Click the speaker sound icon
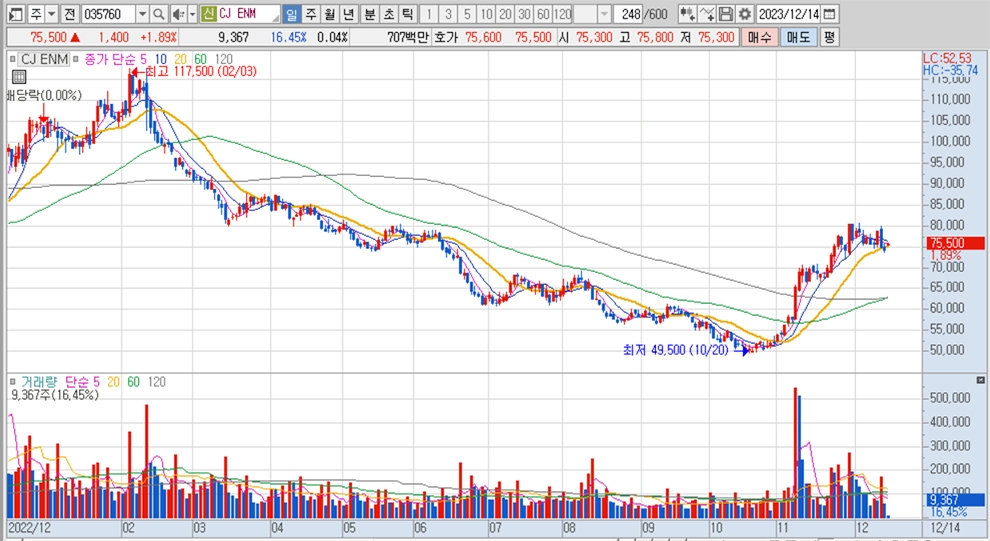Screen dimensions: 990x541 (x=178, y=14)
